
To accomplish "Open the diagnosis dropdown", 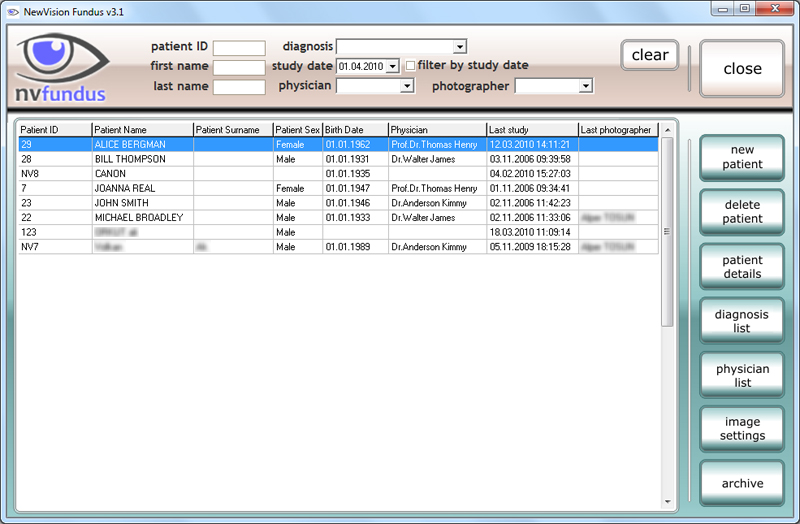I will click(x=460, y=46).
